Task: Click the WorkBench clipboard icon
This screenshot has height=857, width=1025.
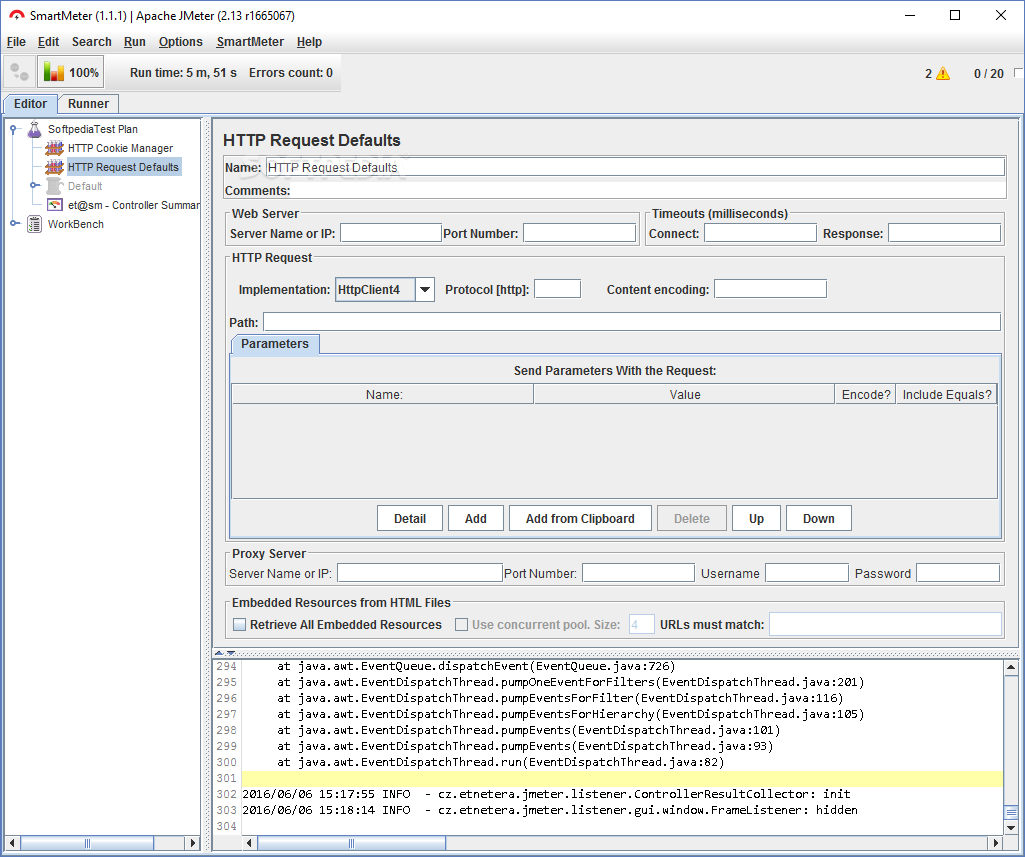Action: point(34,224)
